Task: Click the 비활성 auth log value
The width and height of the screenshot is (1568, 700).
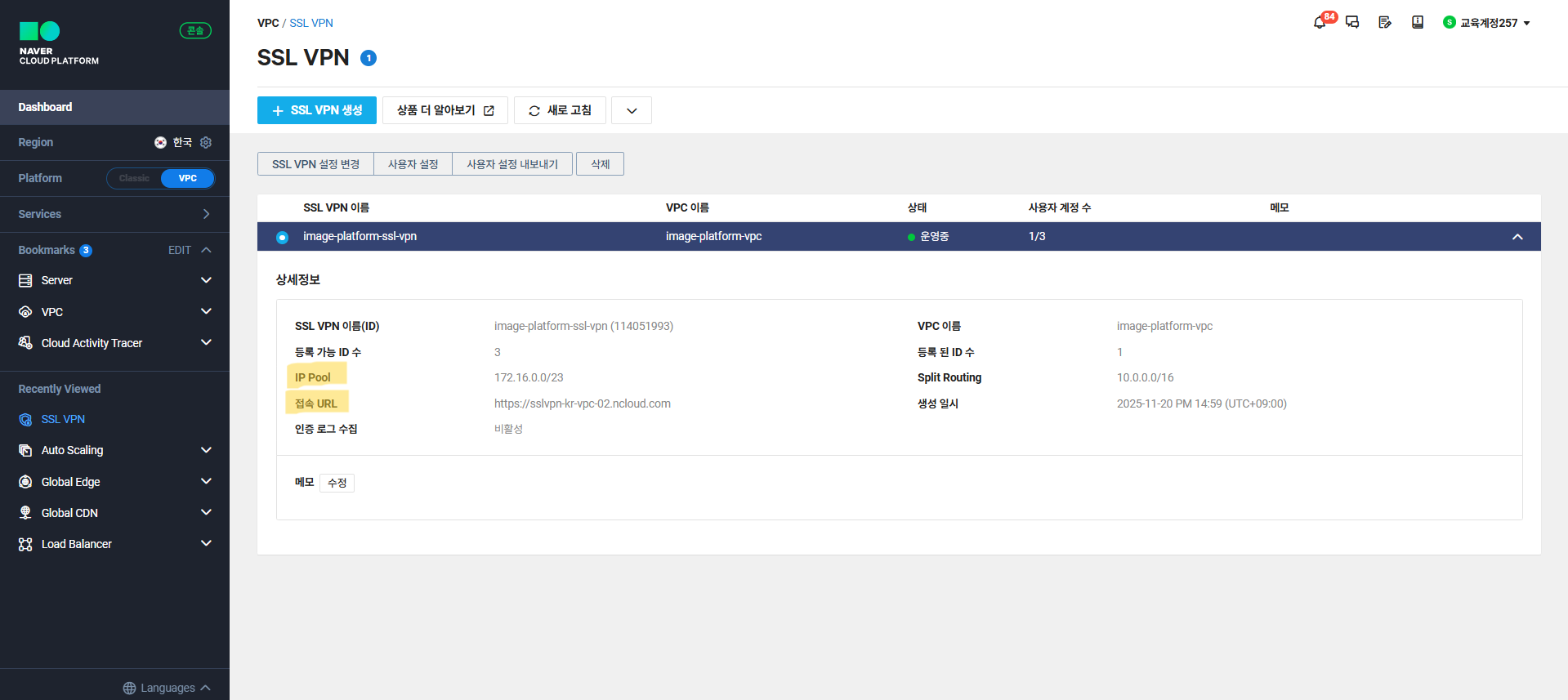Action: click(508, 429)
